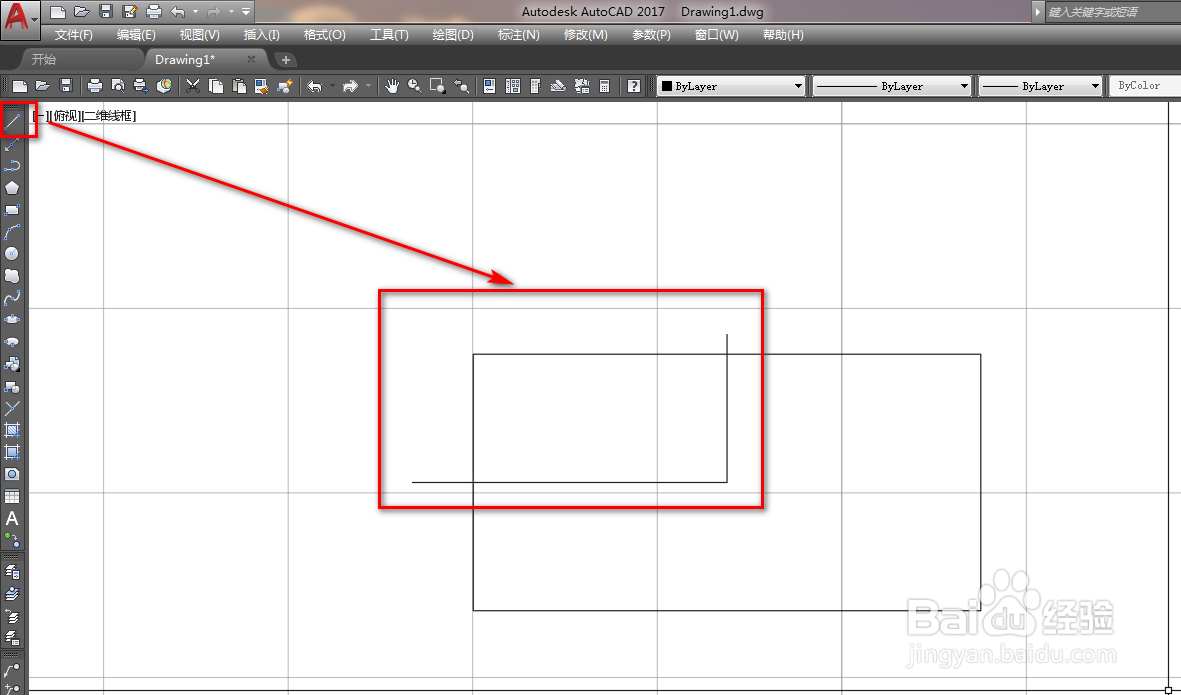Select the Polygon tool
This screenshot has height=695, width=1181.
click(x=12, y=187)
